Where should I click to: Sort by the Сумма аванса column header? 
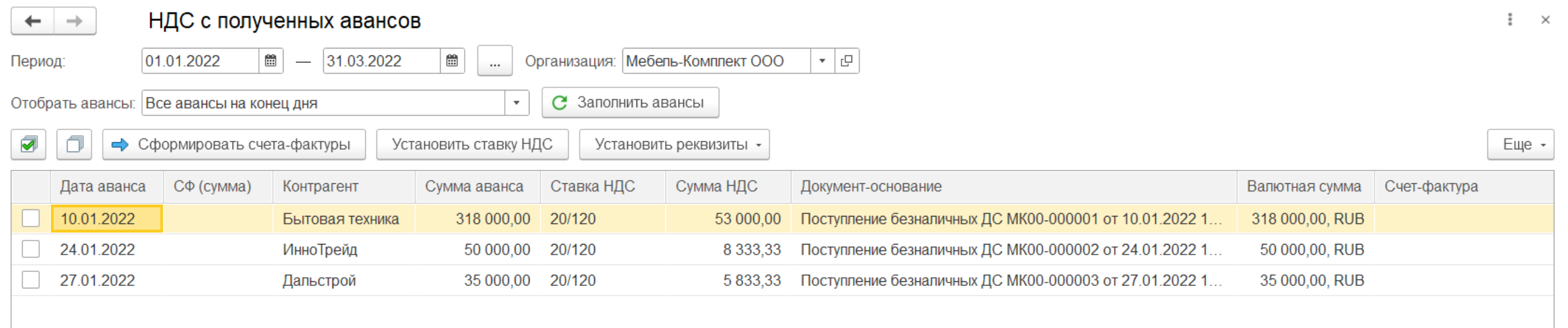pos(473,187)
